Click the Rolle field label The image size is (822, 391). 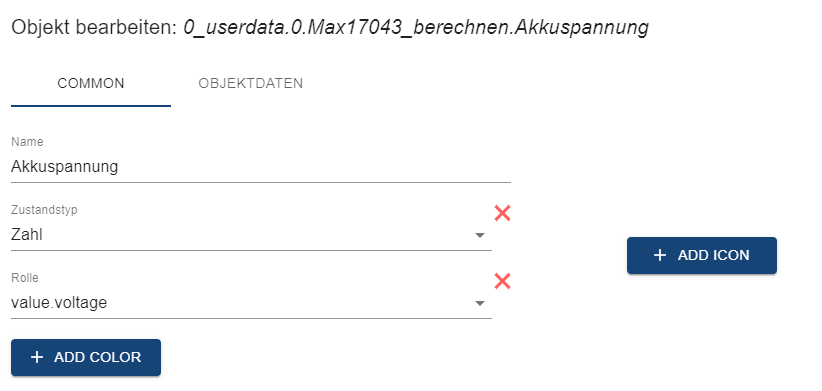pos(25,278)
